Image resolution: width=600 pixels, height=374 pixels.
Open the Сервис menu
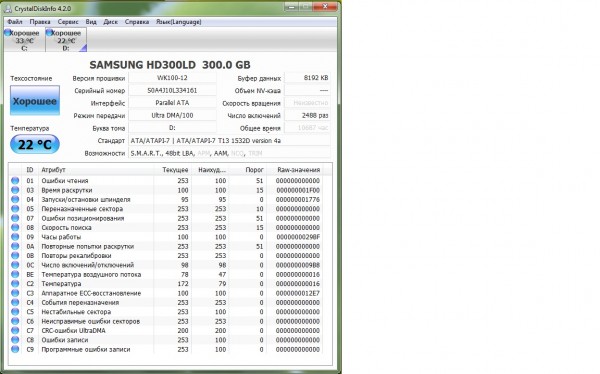point(68,22)
